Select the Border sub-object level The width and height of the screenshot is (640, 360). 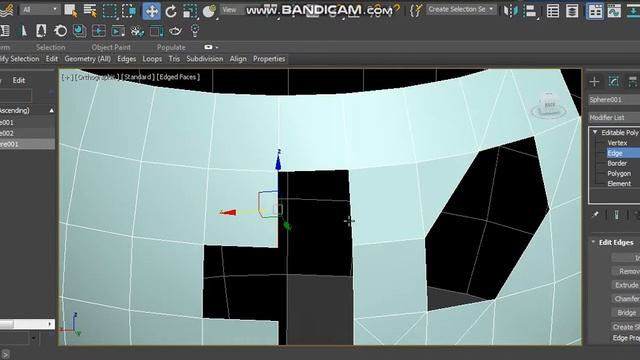click(617, 163)
